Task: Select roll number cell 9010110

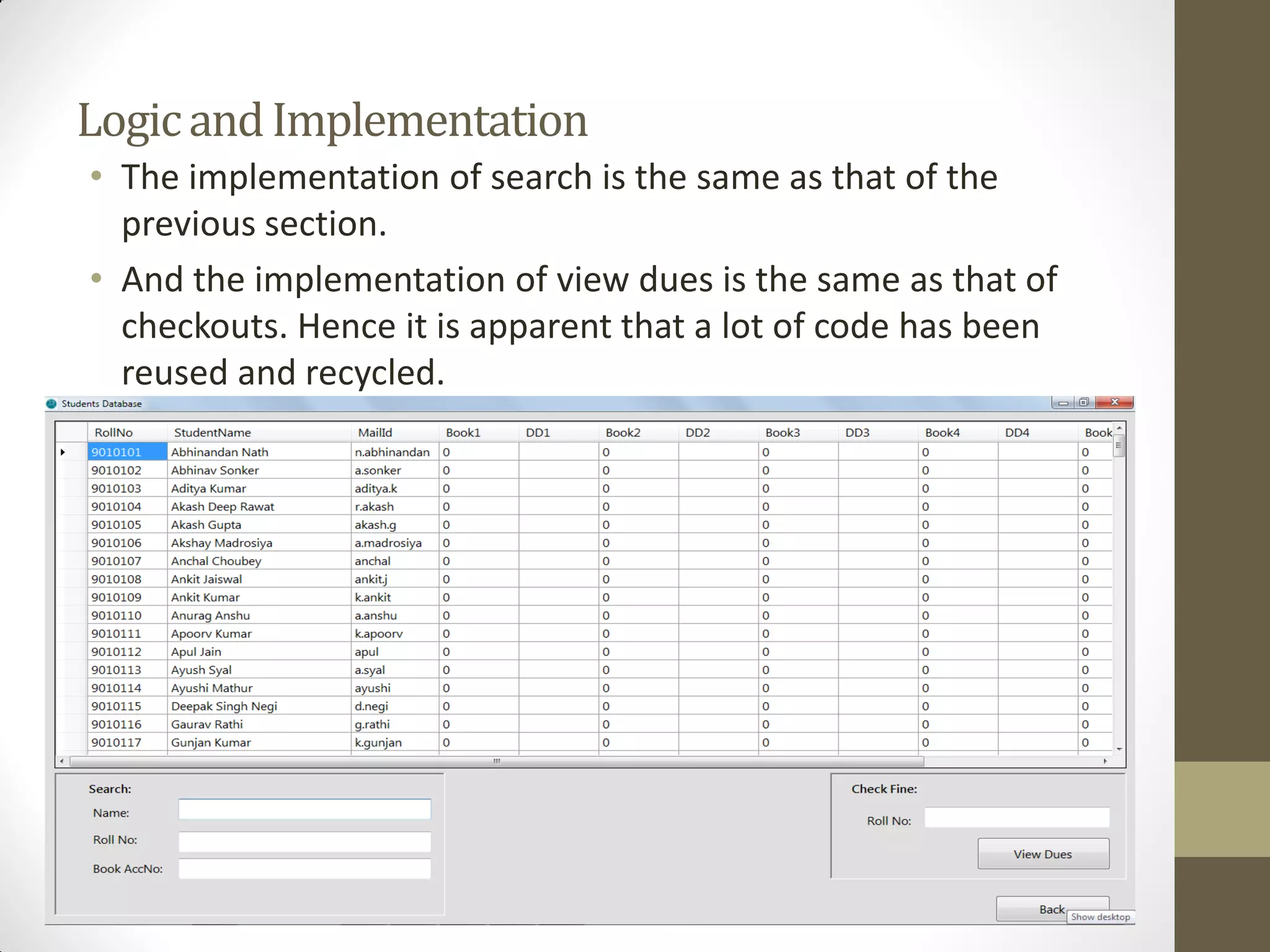Action: click(x=128, y=615)
